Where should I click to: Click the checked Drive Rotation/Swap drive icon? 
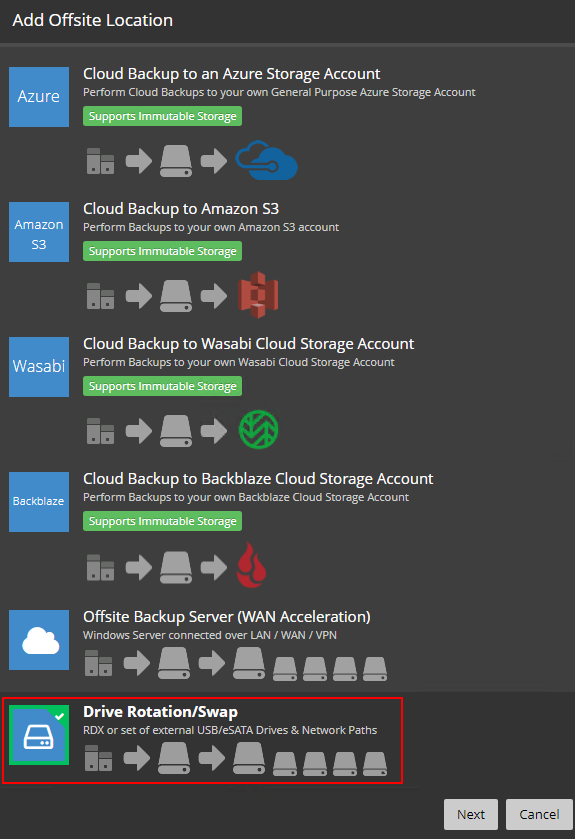(39, 735)
